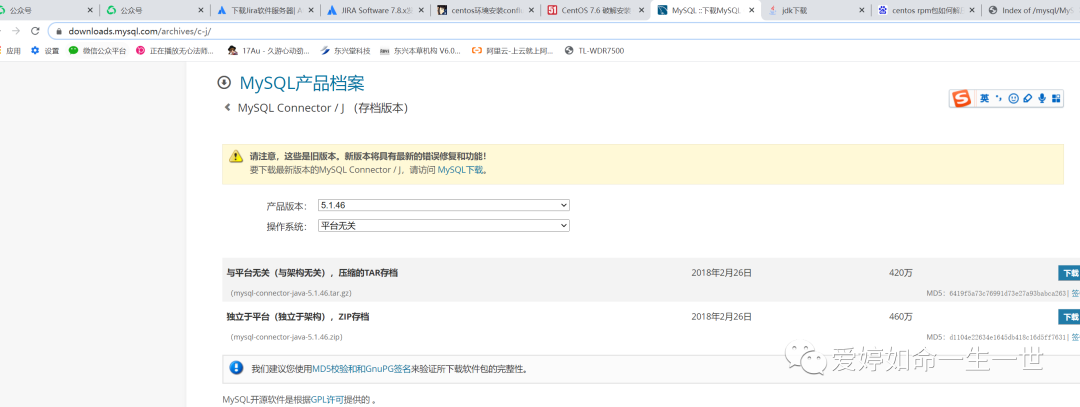Click the MySQL产品档案 heading link
Screen dimensions: 1080x407
coord(302,83)
